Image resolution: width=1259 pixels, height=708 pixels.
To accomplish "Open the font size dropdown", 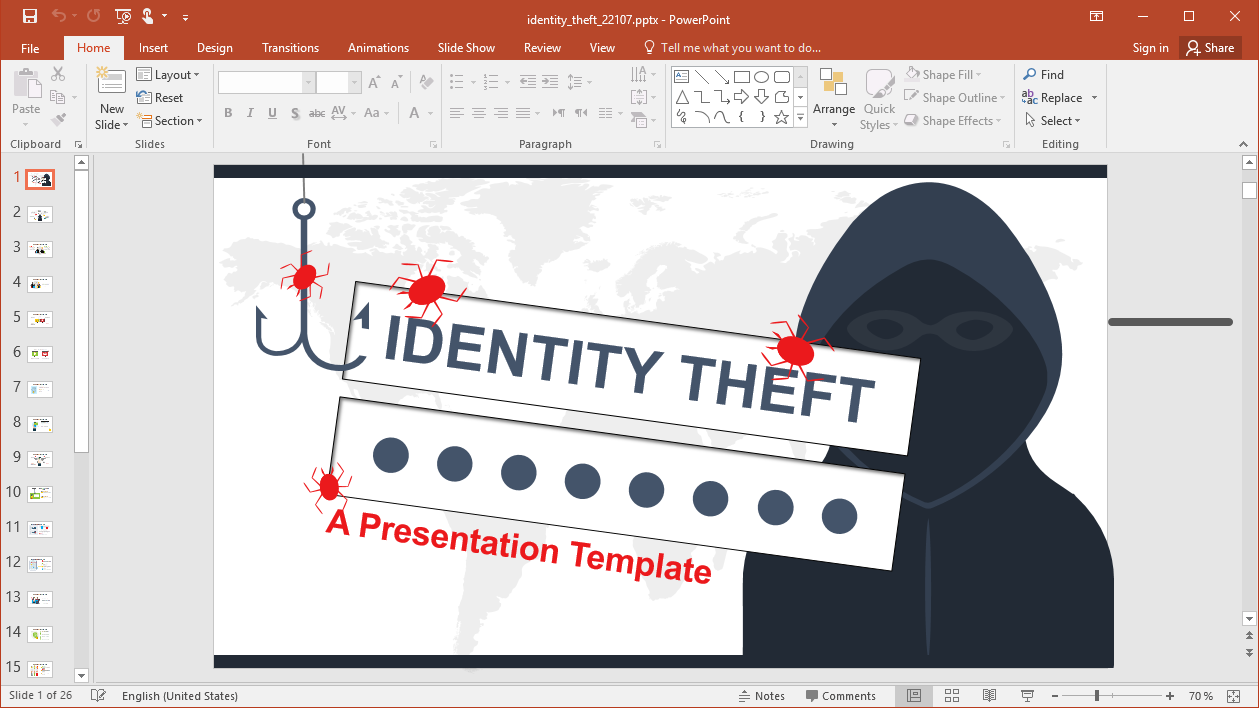I will coord(353,81).
